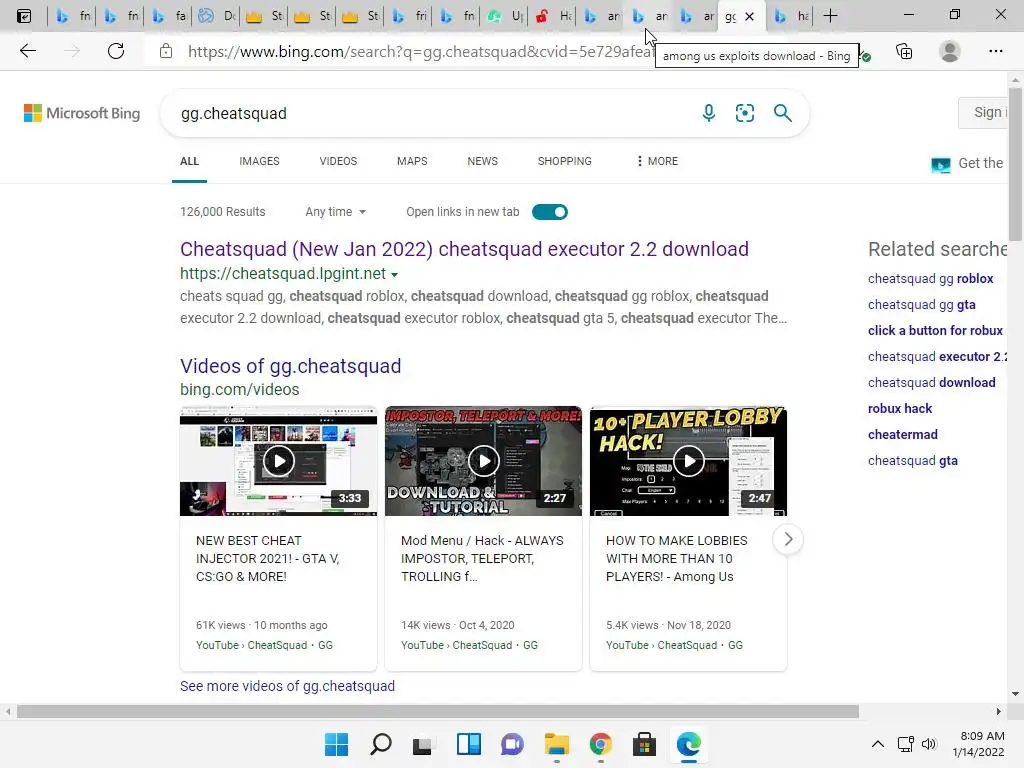Open the Collections icon in Edge toolbar
Image resolution: width=1024 pixels, height=768 pixels.
[x=904, y=51]
